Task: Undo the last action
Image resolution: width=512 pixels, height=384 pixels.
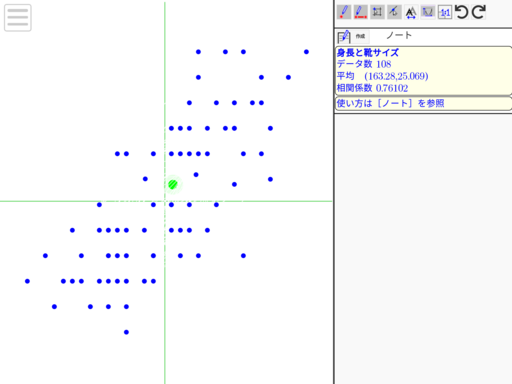Action: [x=462, y=12]
